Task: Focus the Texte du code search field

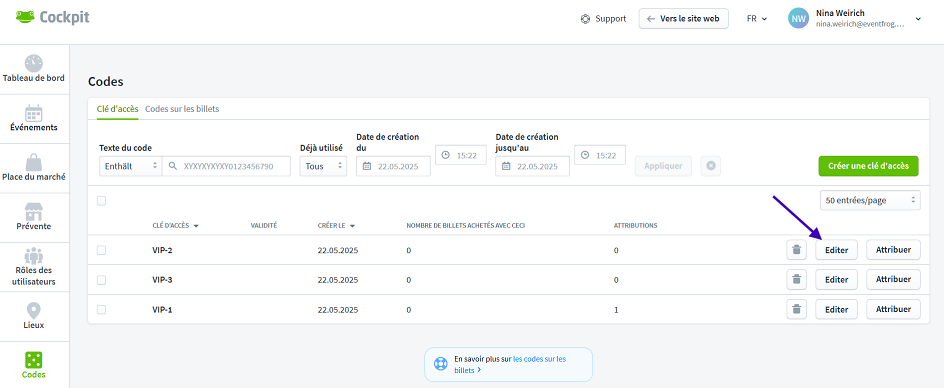Action: point(226,166)
